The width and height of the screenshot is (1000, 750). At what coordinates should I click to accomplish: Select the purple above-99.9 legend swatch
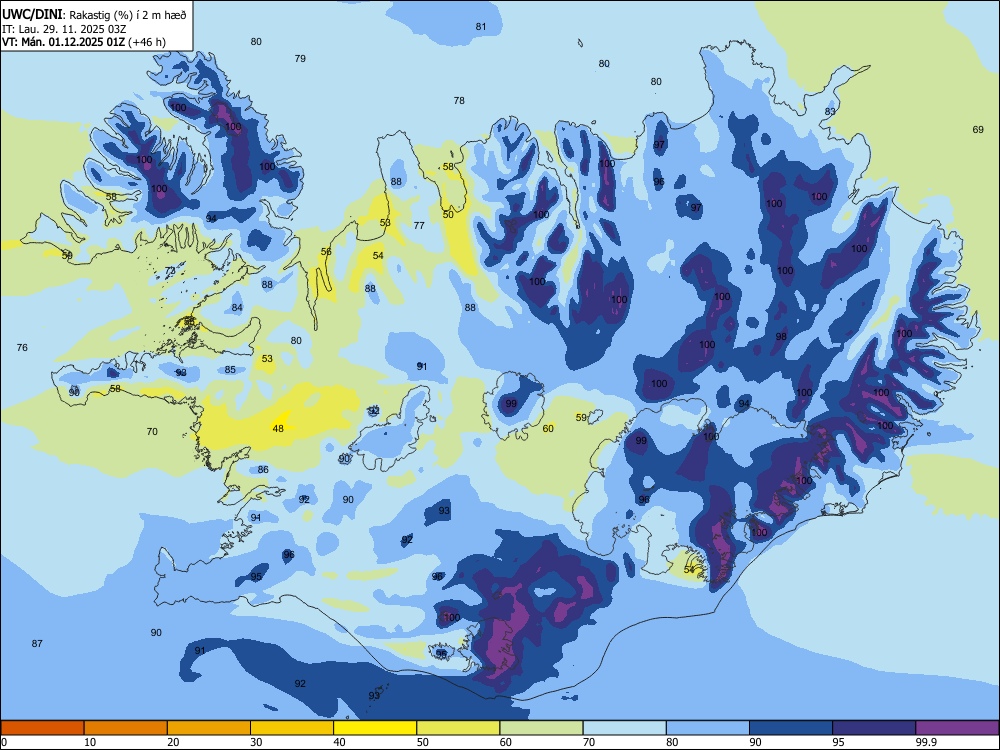point(957,728)
